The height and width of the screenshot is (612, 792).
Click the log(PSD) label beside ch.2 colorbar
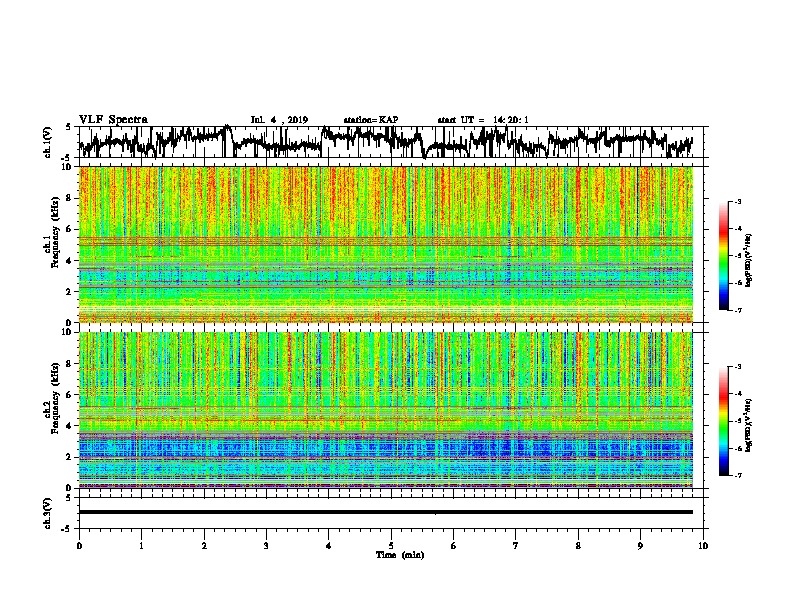[748, 425]
